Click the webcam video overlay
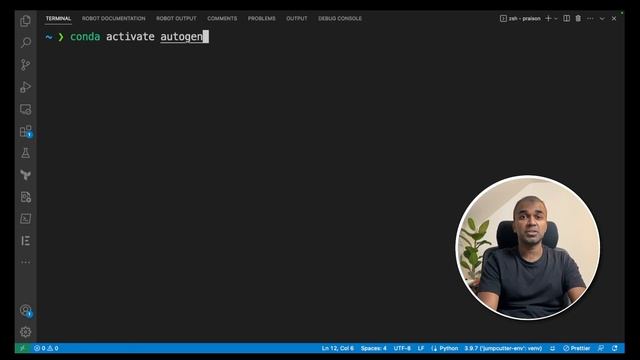Image resolution: width=640 pixels, height=360 pixels. click(528, 248)
